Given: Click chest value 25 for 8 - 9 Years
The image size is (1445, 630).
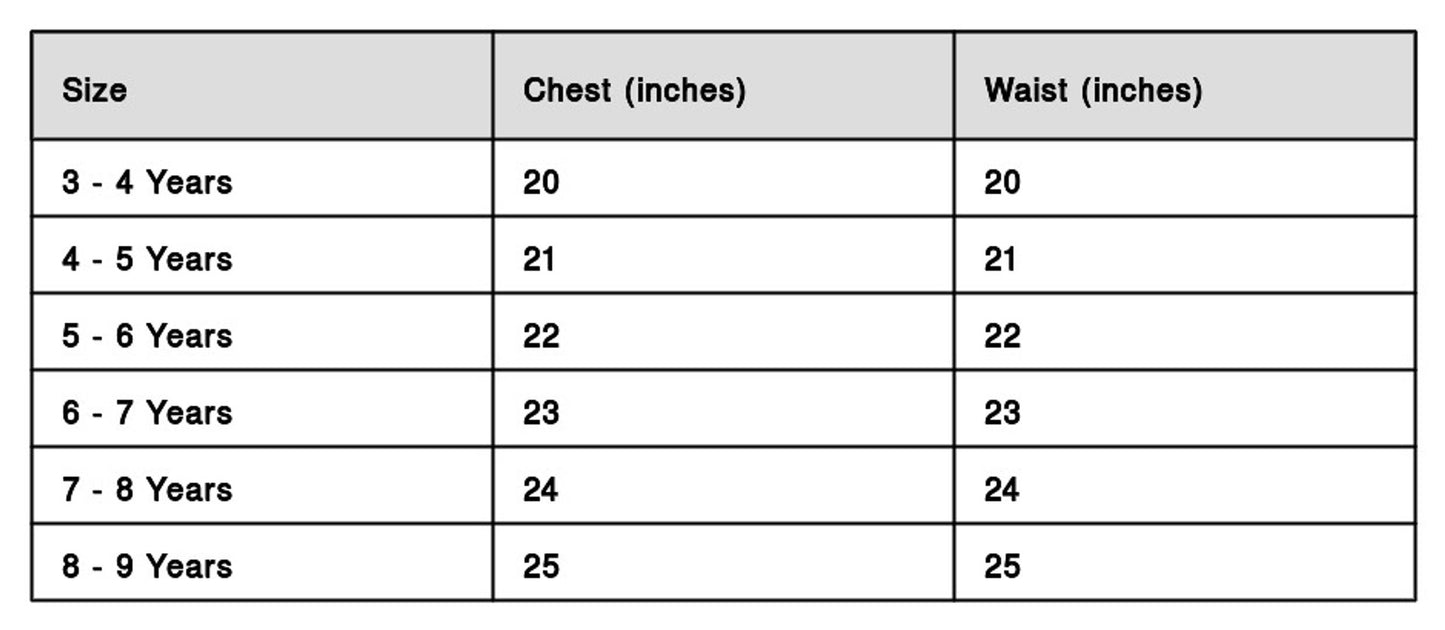Looking at the screenshot, I should point(541,566).
